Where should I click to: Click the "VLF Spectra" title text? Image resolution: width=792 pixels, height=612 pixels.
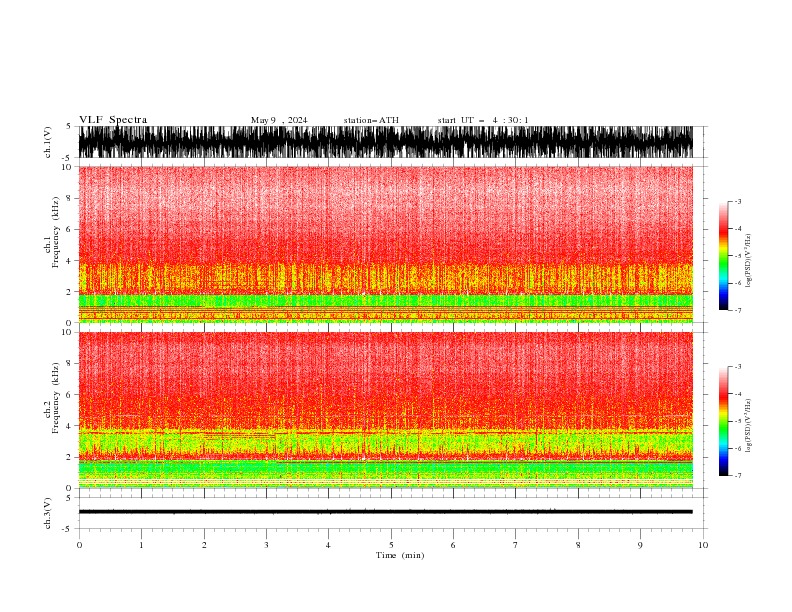(x=113, y=120)
